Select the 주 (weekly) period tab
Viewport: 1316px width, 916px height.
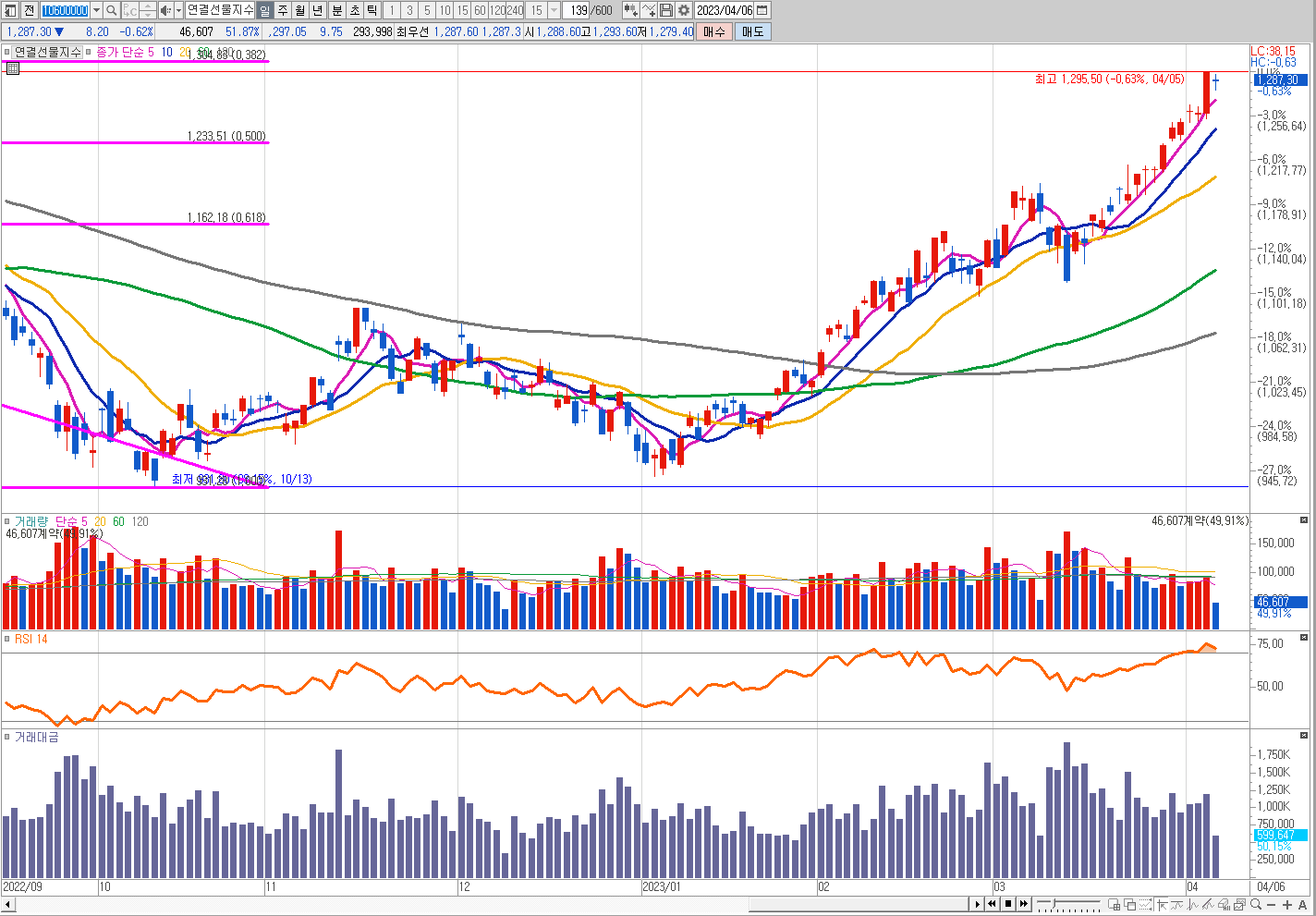coord(283,10)
